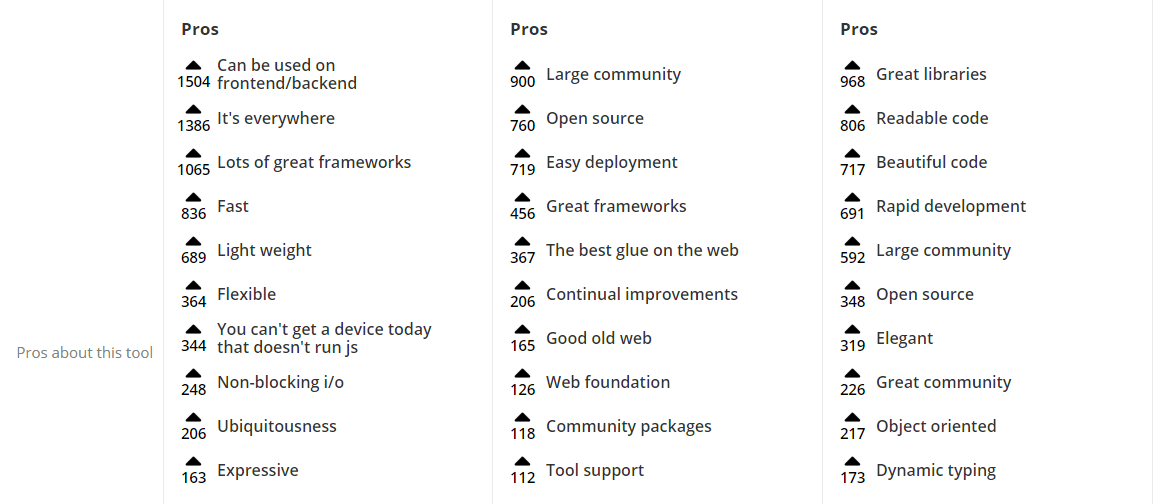Screen dimensions: 1160x504
Task: Select the "Continual improvements" pro text
Action: (642, 294)
